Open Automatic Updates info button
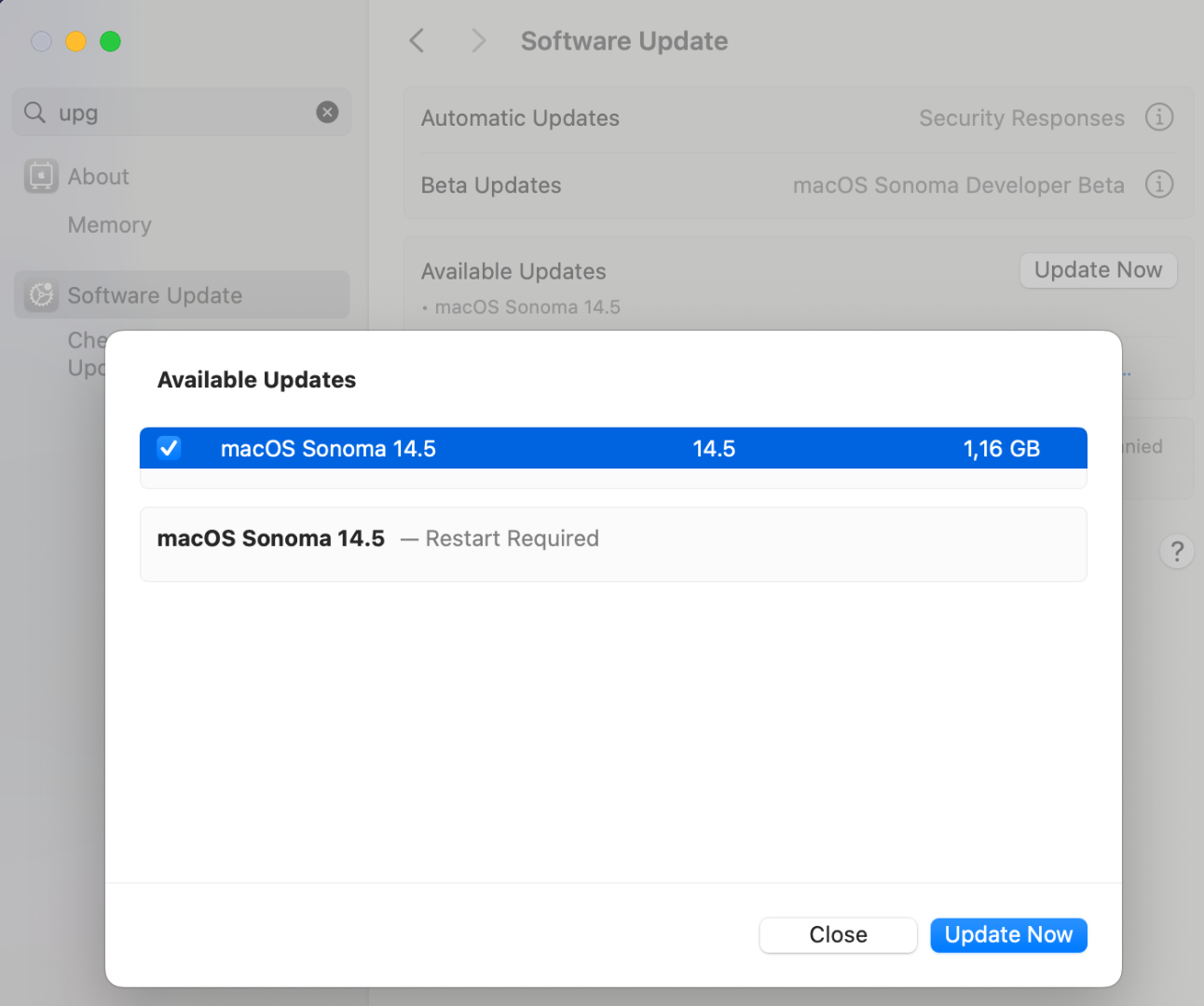Image resolution: width=1204 pixels, height=1006 pixels. coord(1158,117)
